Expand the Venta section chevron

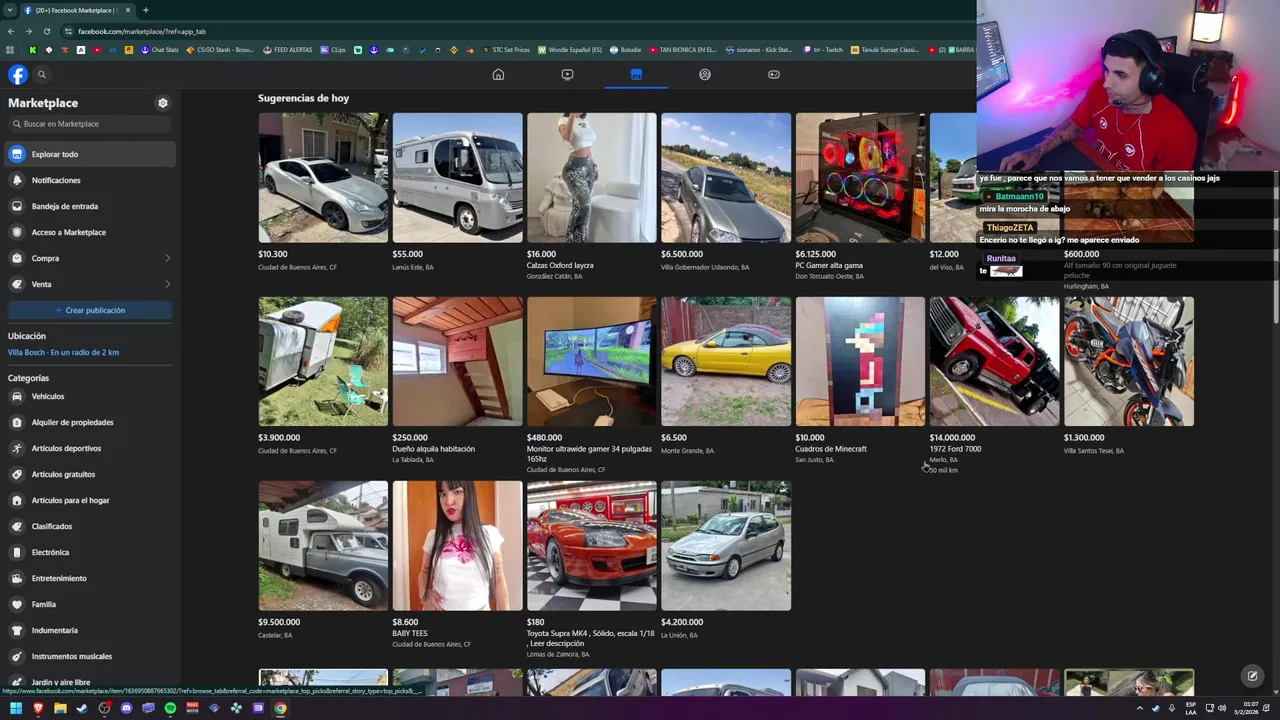pyautogui.click(x=167, y=284)
